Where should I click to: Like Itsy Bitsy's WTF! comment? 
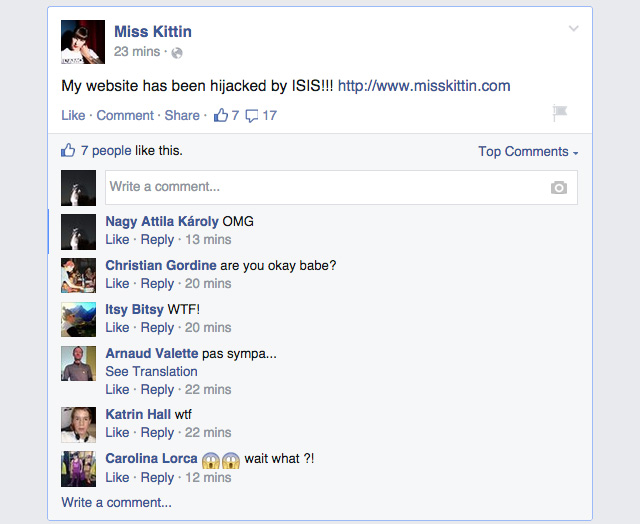pos(117,327)
